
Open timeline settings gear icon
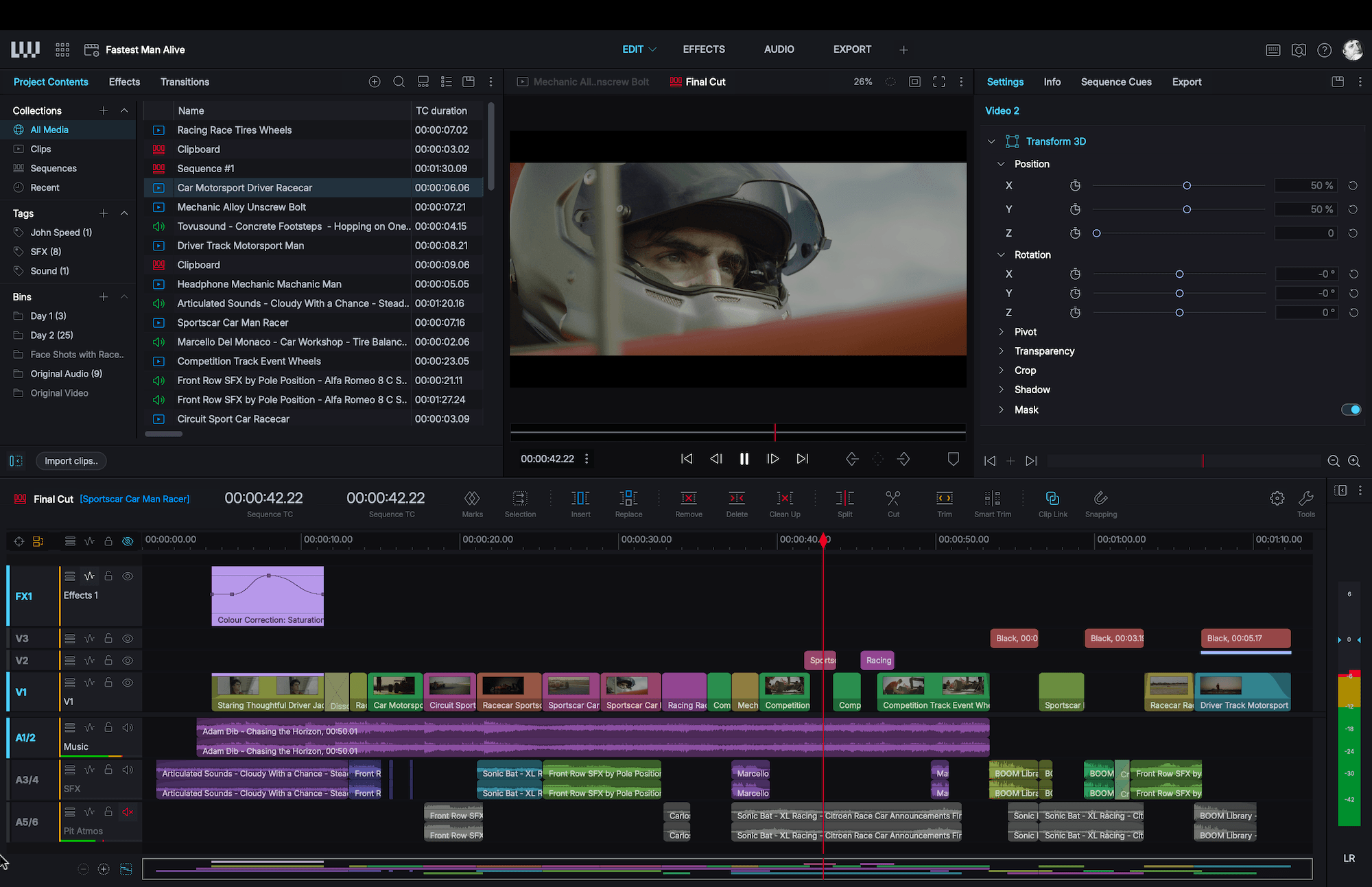(1277, 499)
